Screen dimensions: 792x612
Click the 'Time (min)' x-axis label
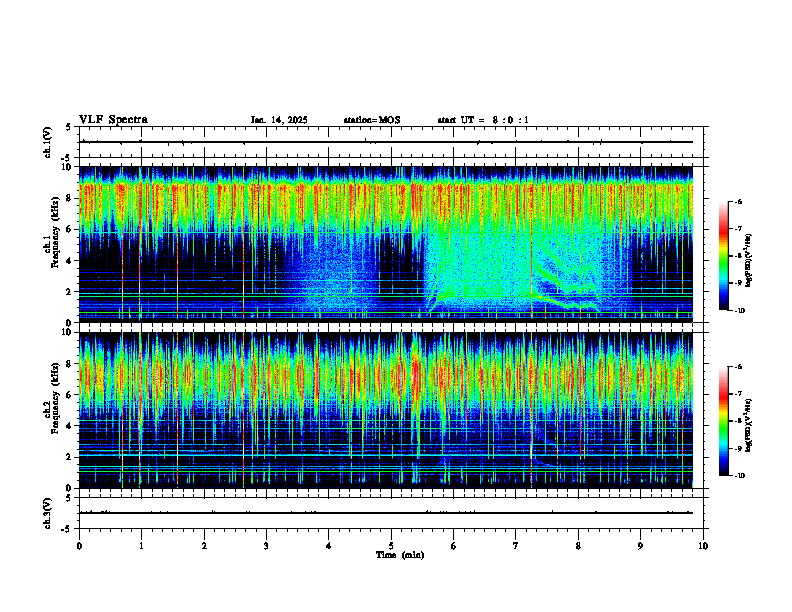coord(400,555)
